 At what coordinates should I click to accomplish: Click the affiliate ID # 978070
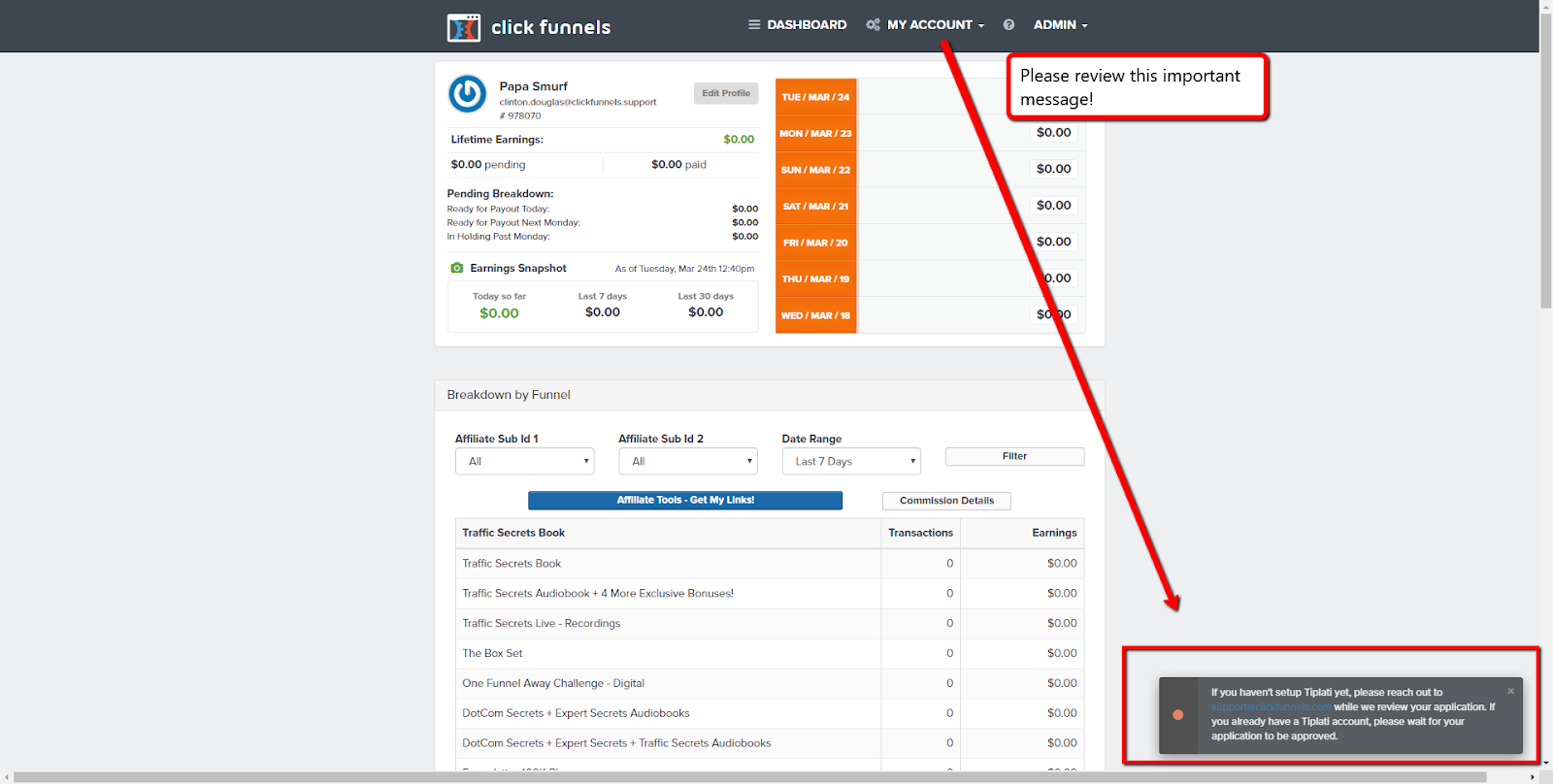pos(520,115)
